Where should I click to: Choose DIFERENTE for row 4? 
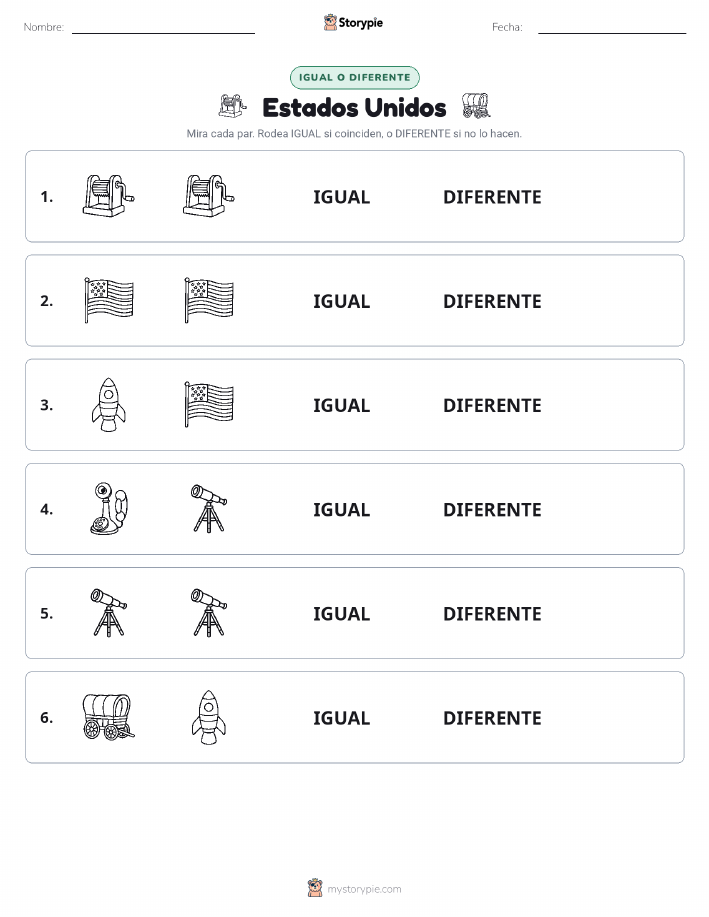[x=492, y=509]
